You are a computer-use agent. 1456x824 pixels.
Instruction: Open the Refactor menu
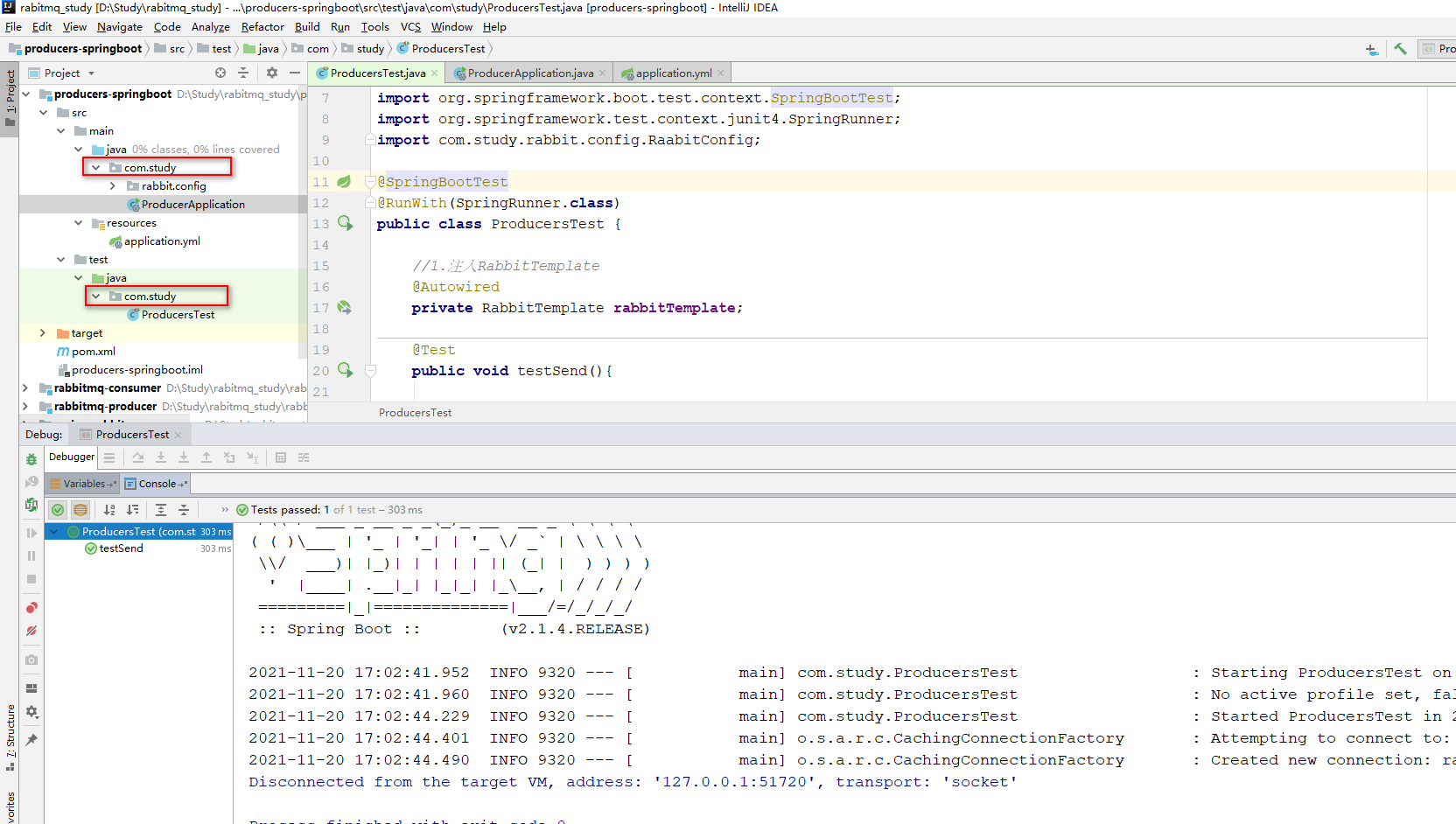(x=262, y=26)
